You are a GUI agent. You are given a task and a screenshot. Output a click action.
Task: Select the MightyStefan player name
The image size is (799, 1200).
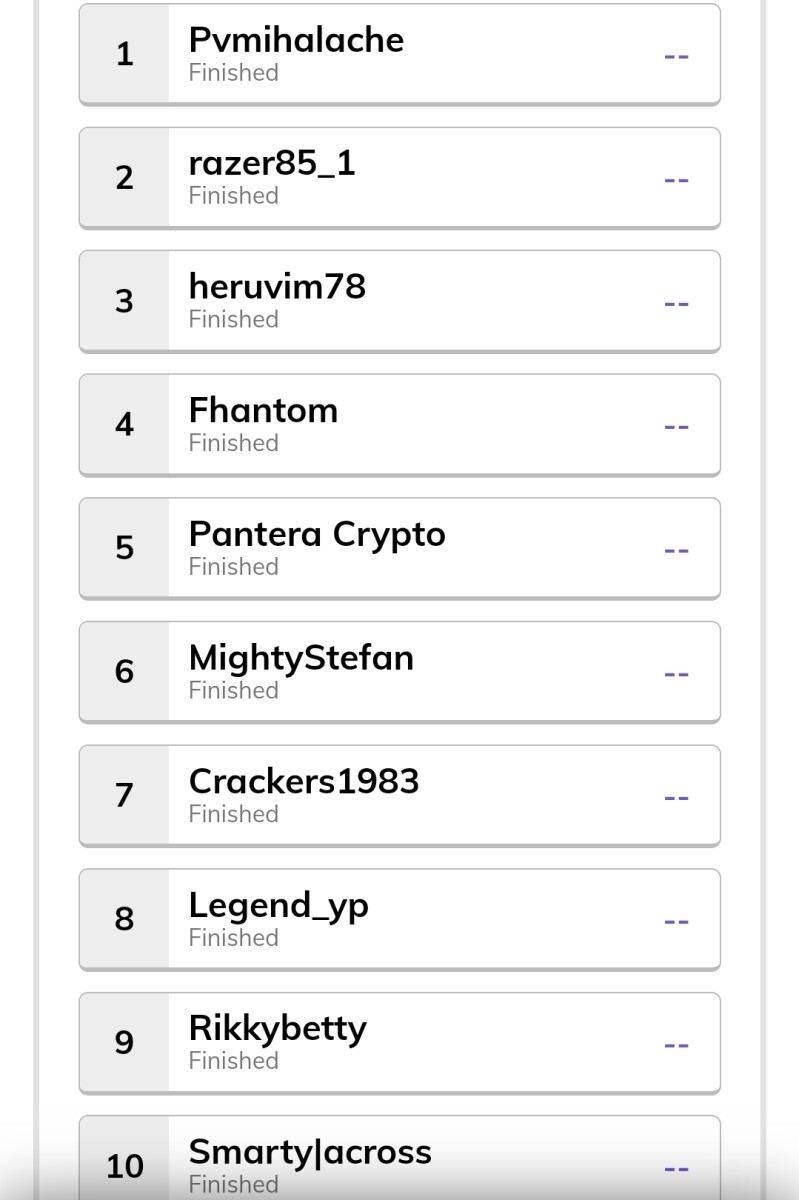pyautogui.click(x=301, y=659)
